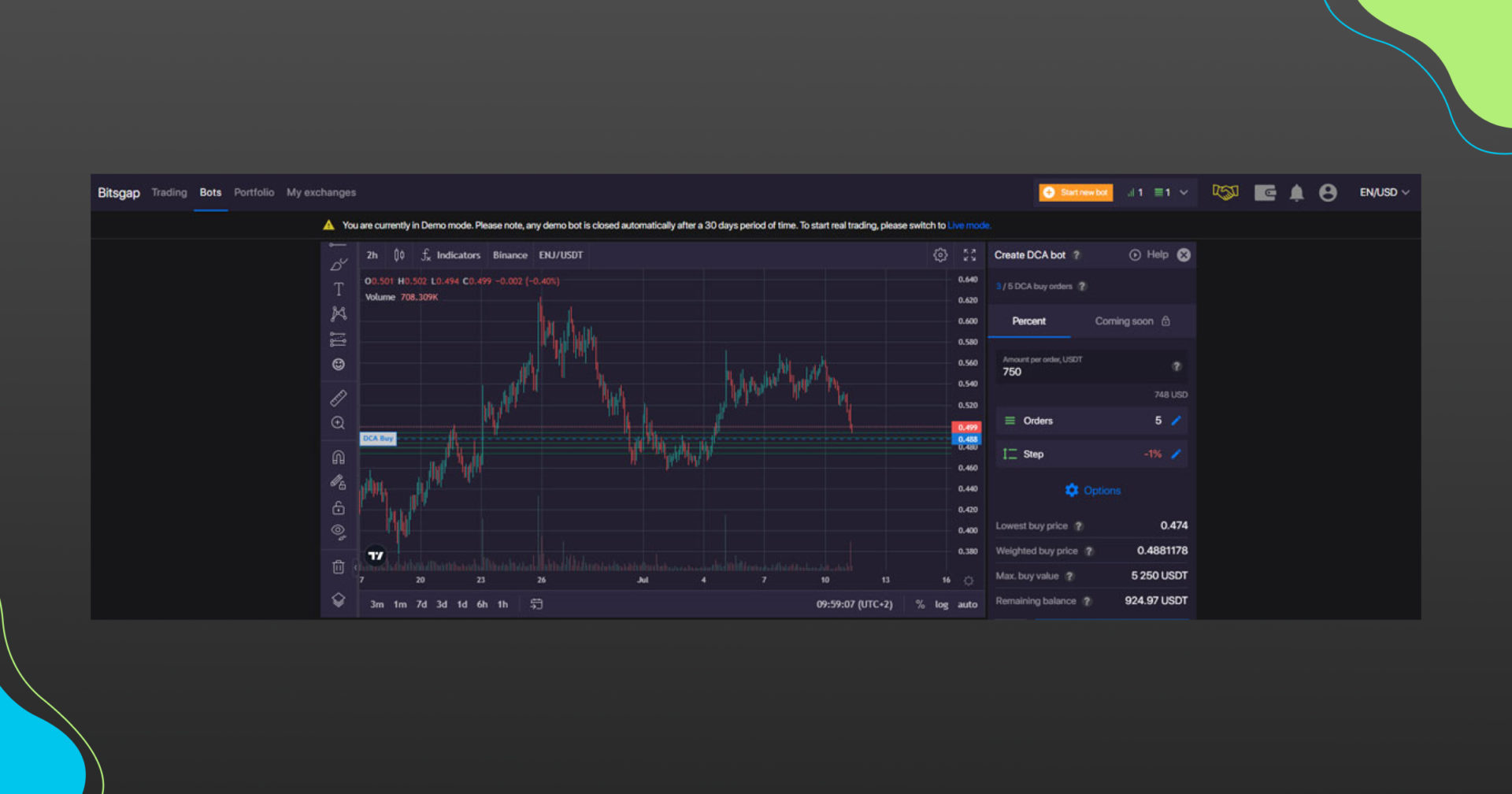Toggle Magnet mode on the chart
The width and height of the screenshot is (1512, 794).
pyautogui.click(x=339, y=457)
